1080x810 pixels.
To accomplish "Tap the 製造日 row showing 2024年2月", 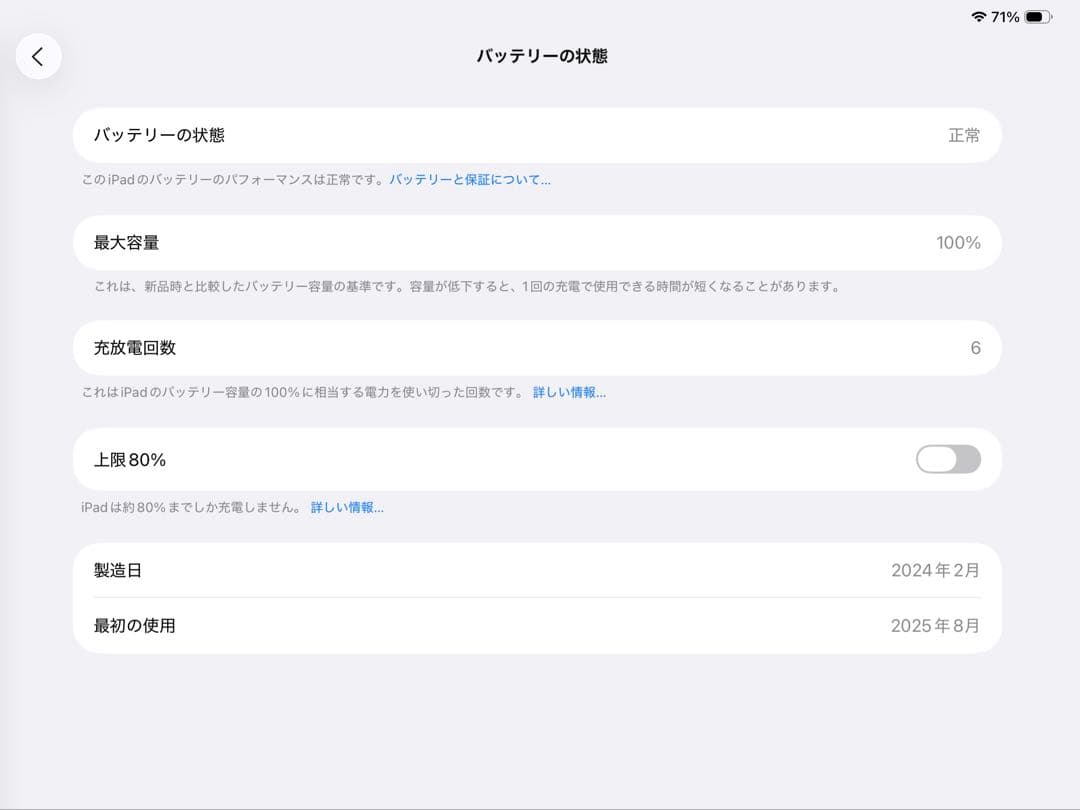I will 540,570.
